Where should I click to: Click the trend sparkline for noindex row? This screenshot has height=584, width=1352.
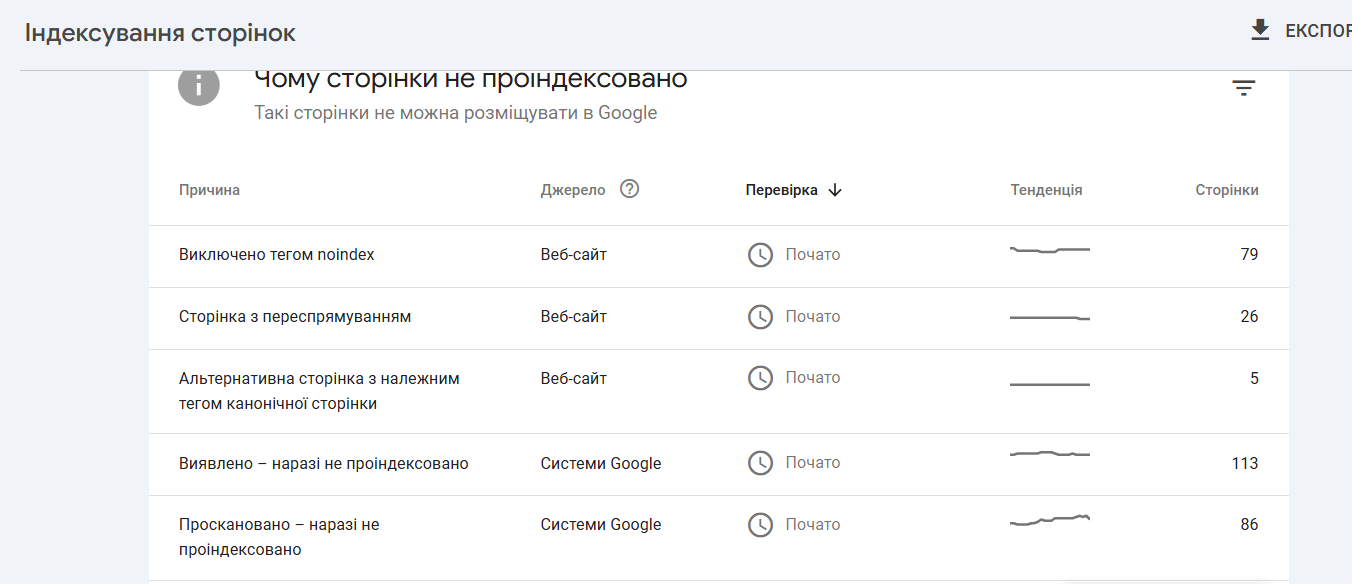pyautogui.click(x=1049, y=250)
